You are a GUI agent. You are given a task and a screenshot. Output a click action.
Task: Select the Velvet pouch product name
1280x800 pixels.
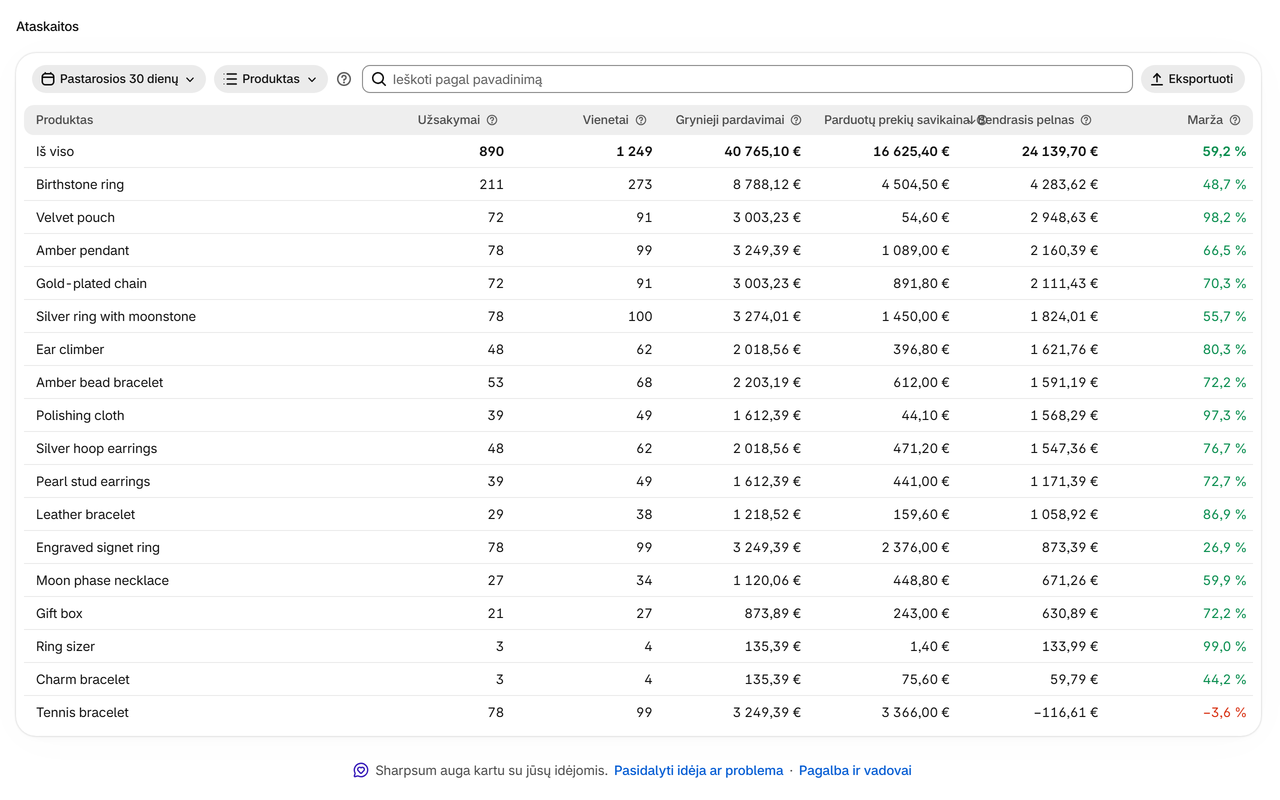coord(75,217)
